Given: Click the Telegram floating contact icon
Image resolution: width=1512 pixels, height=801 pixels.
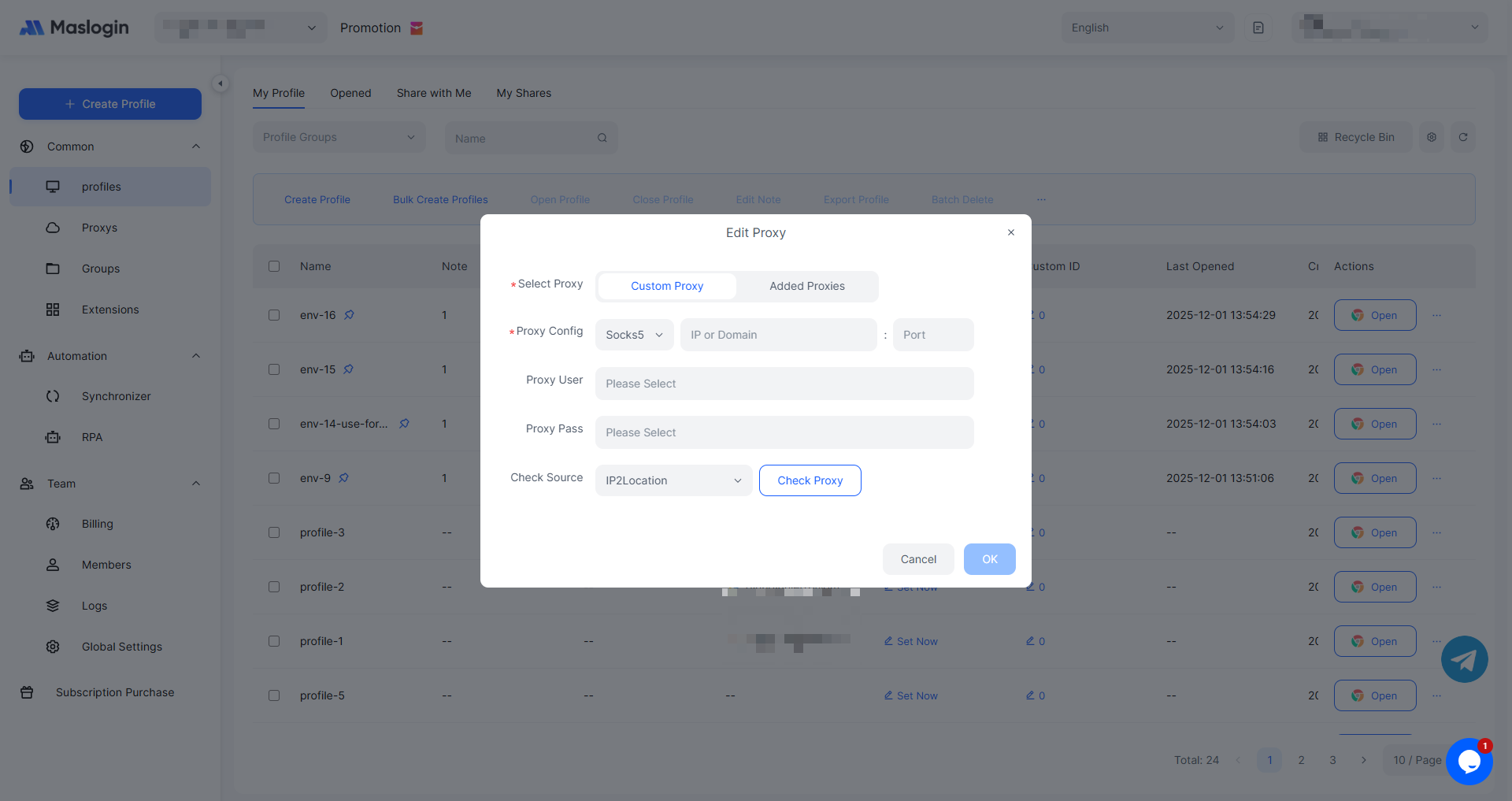Looking at the screenshot, I should pos(1464,659).
